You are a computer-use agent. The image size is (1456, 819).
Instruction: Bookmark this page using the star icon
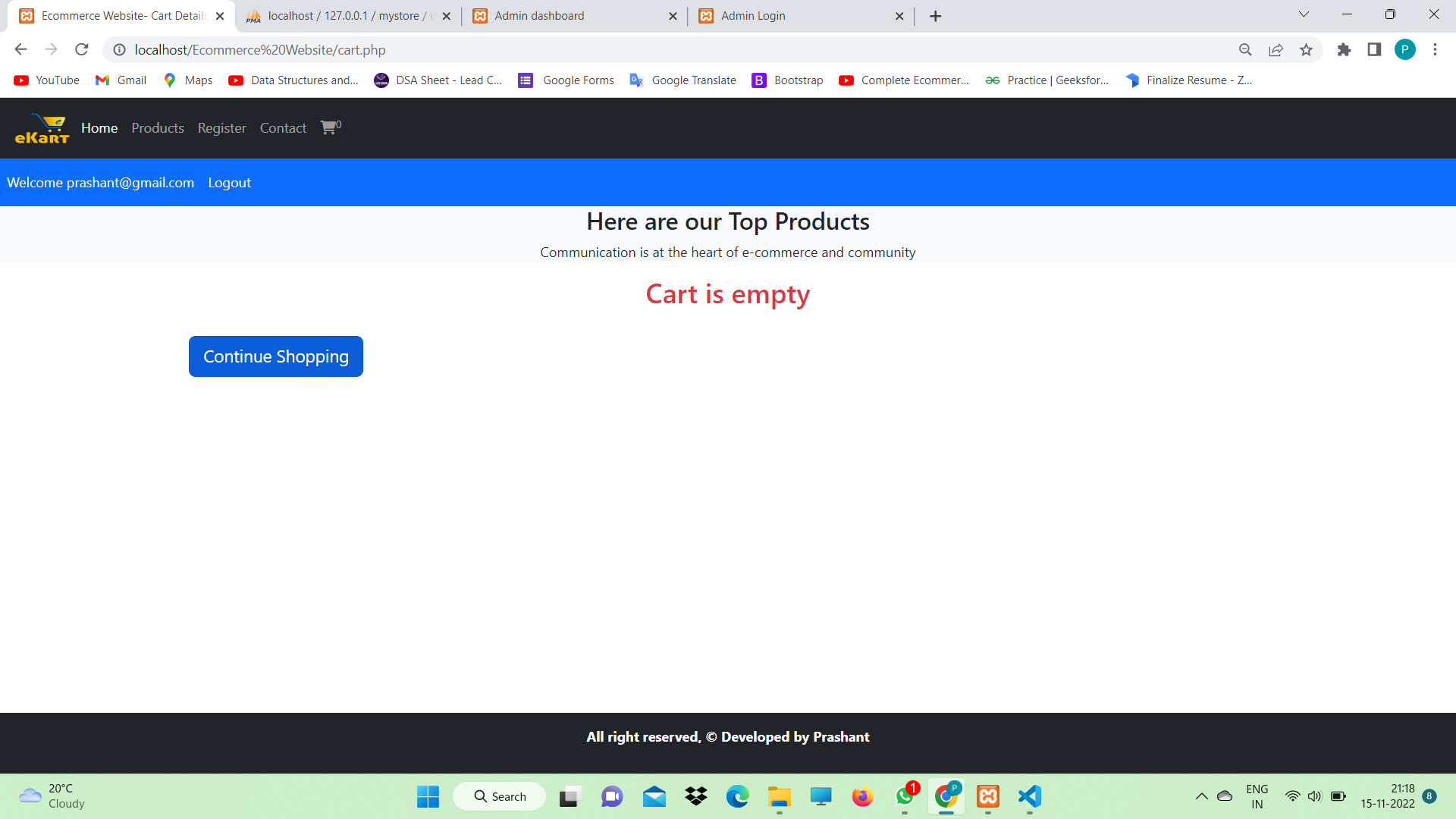coord(1307,49)
